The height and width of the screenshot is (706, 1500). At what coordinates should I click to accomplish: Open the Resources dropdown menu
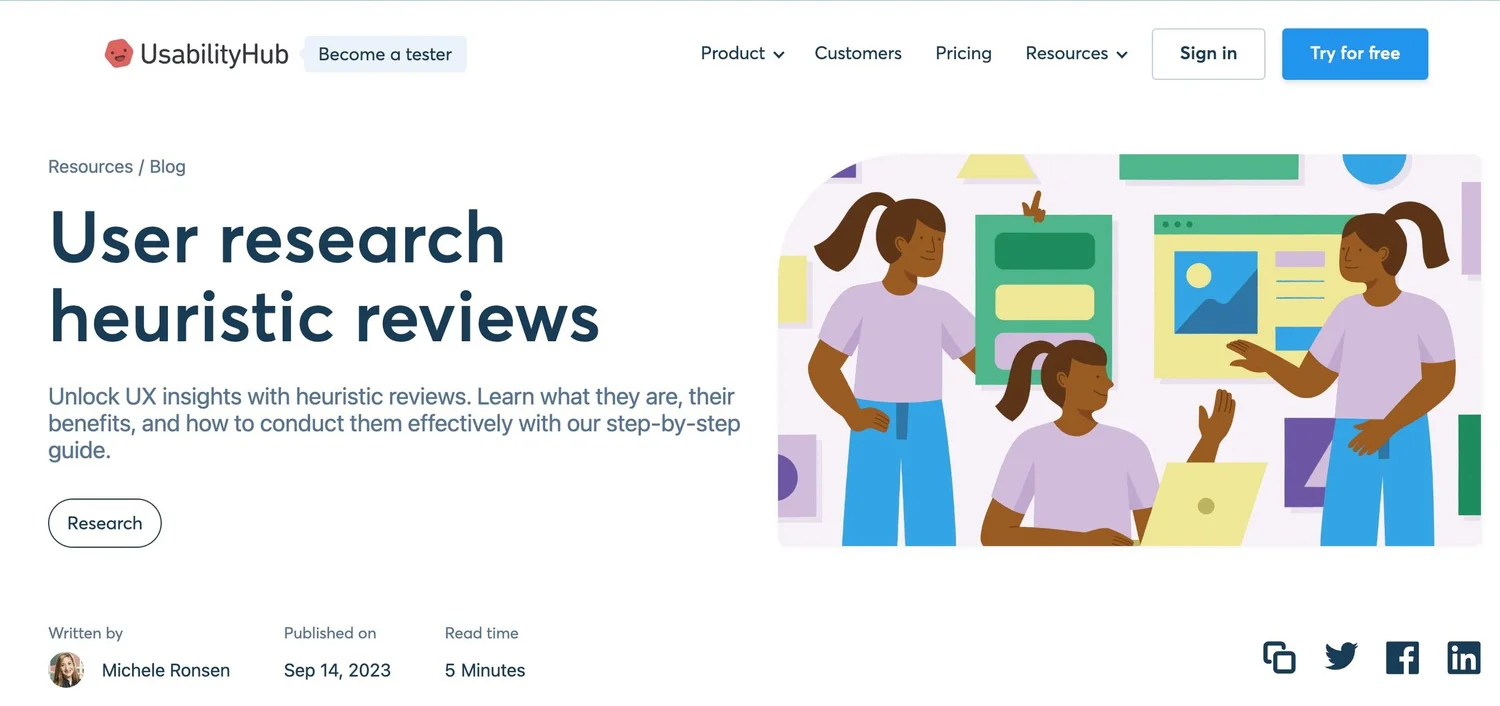1067,53
